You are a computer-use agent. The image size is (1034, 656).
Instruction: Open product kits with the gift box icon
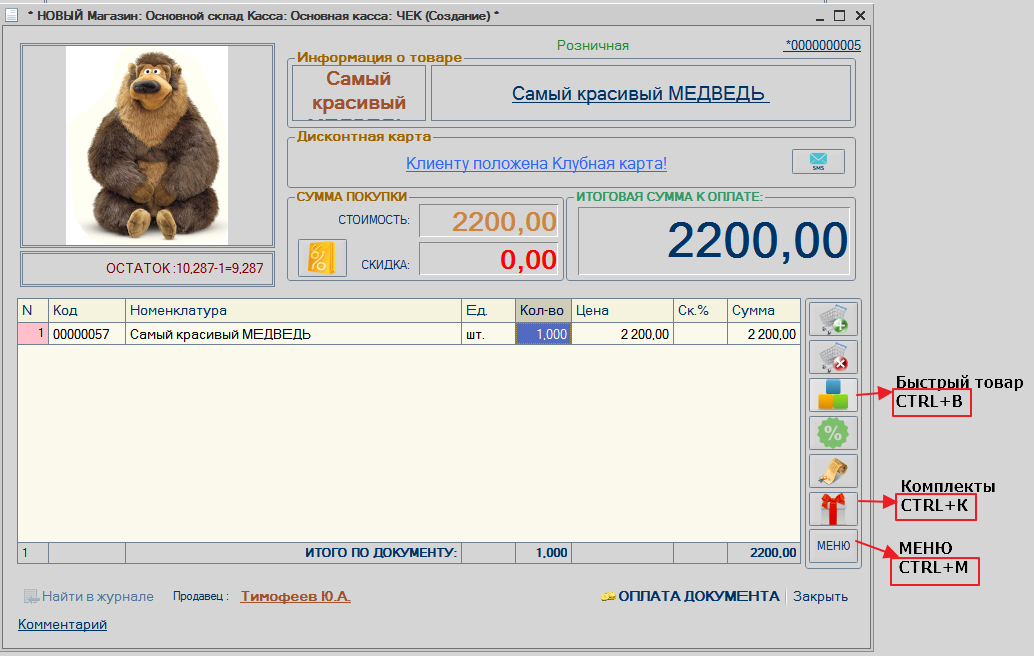click(x=834, y=509)
